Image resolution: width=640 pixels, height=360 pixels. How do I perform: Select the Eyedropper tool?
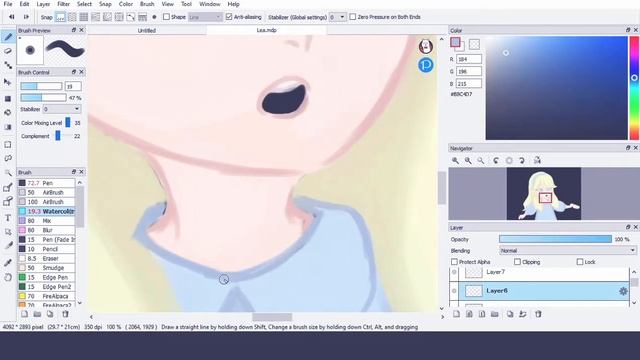(x=8, y=262)
